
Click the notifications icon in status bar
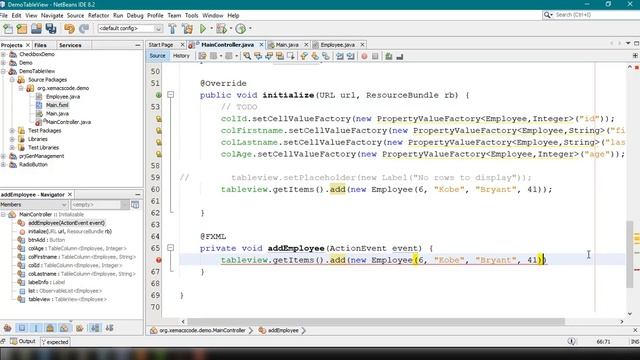pos(571,342)
